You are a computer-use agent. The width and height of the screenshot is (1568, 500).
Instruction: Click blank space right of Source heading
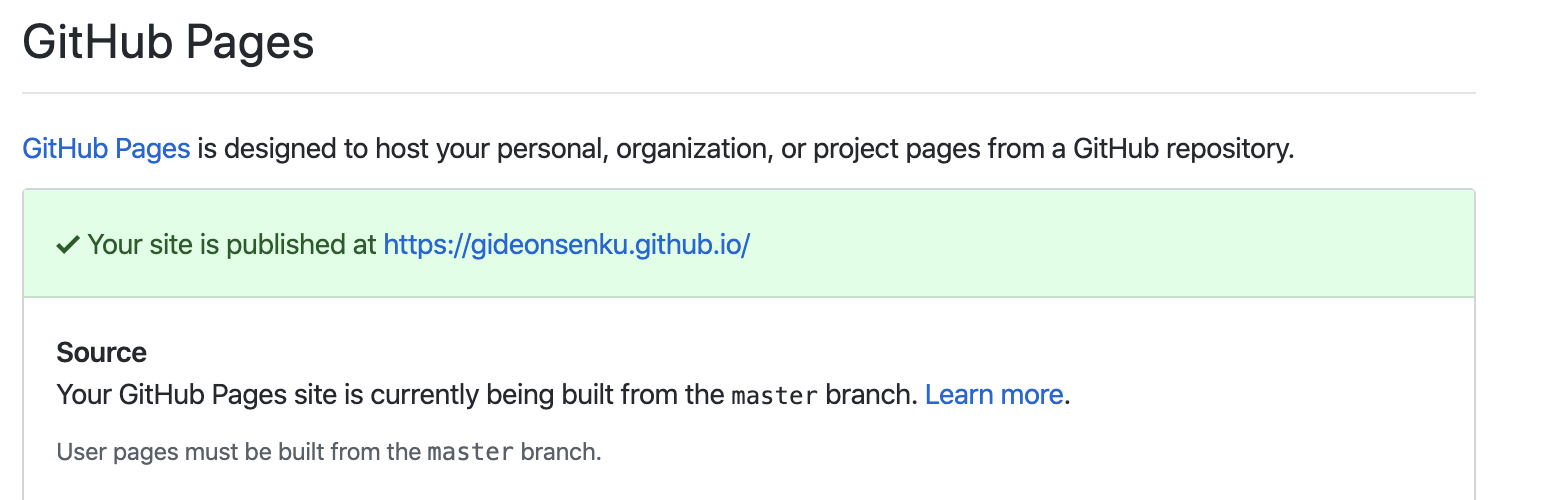pyautogui.click(x=700, y=352)
